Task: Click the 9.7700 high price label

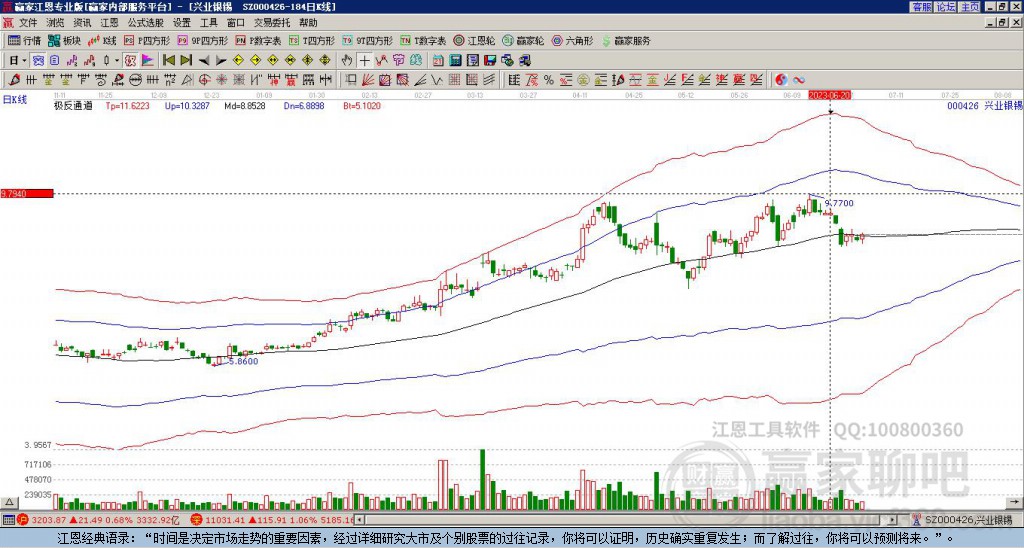Action: click(x=839, y=203)
